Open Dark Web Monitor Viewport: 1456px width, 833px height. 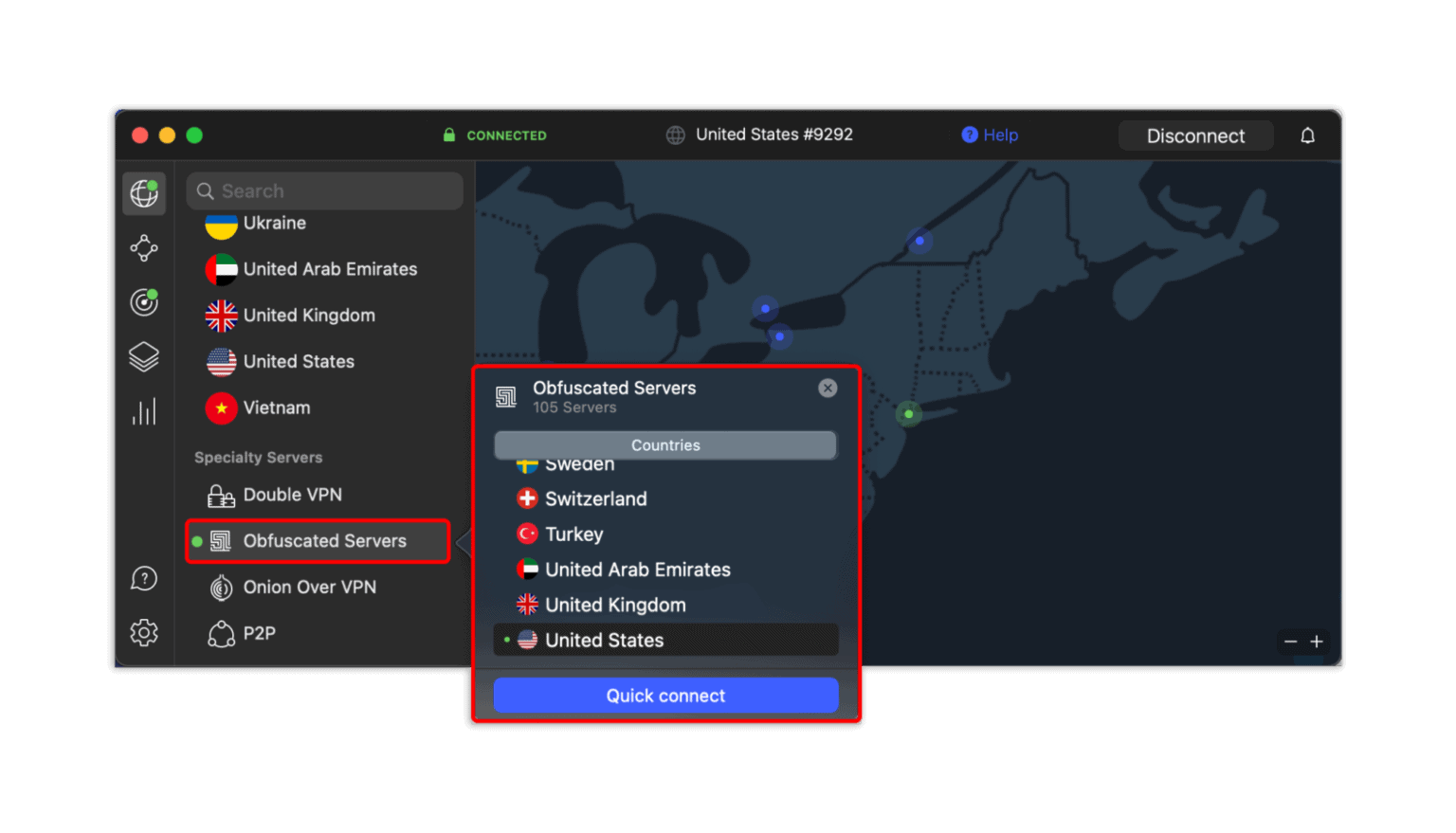143,302
